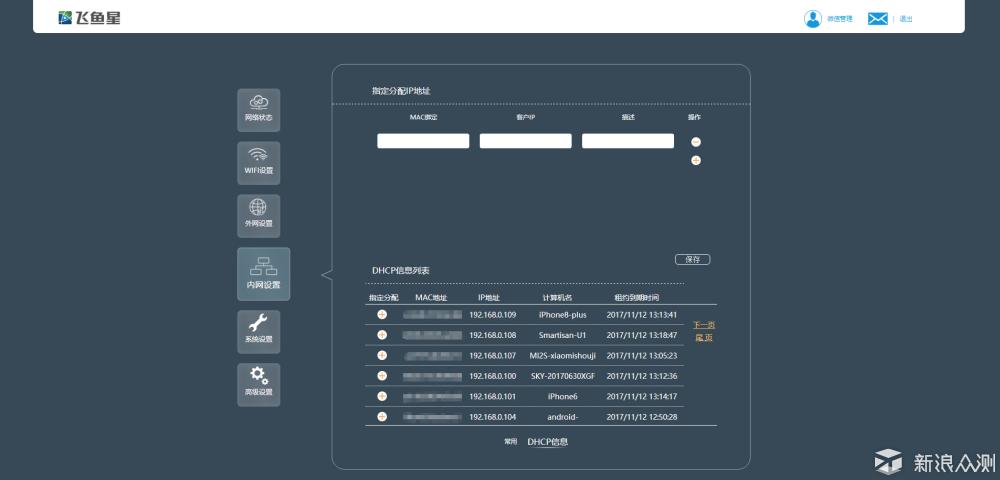Click the envelope message icon

pyautogui.click(x=877, y=19)
